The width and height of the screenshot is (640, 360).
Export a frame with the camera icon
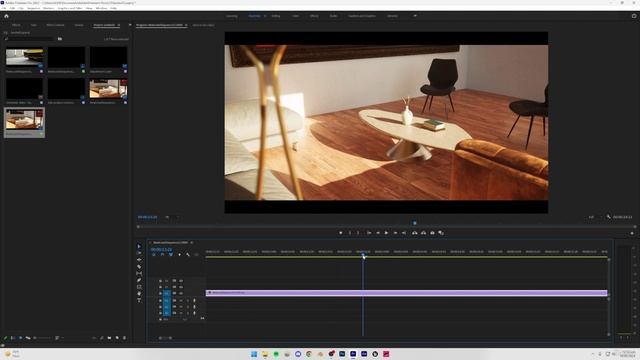[x=432, y=233]
